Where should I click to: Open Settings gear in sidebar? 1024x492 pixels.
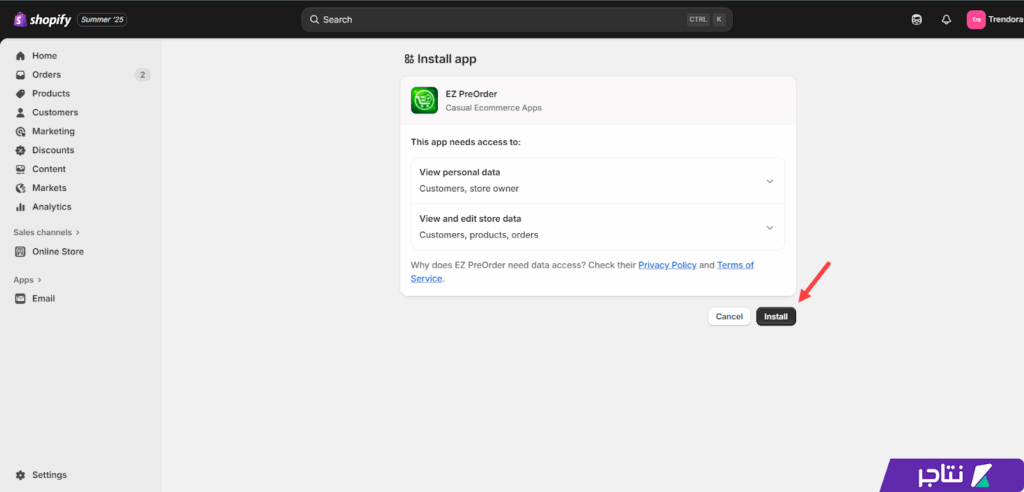coord(20,475)
